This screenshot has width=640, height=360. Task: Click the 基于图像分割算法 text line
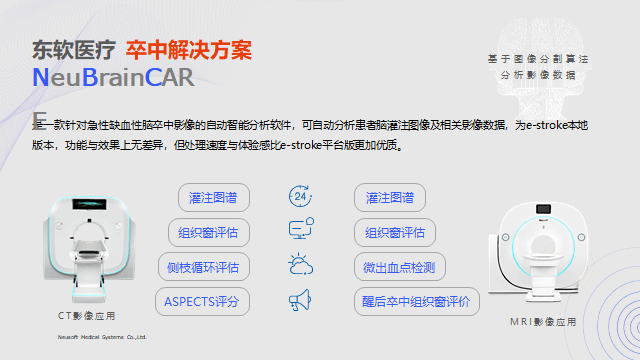(x=538, y=59)
